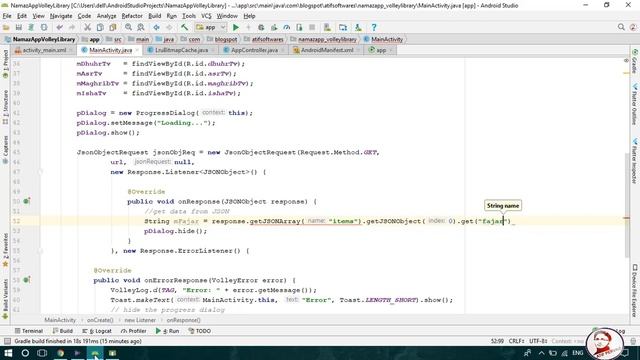The height and width of the screenshot is (360, 640).
Task: Select the atifsoftwares breadcrumb folder
Action: click(264, 40)
